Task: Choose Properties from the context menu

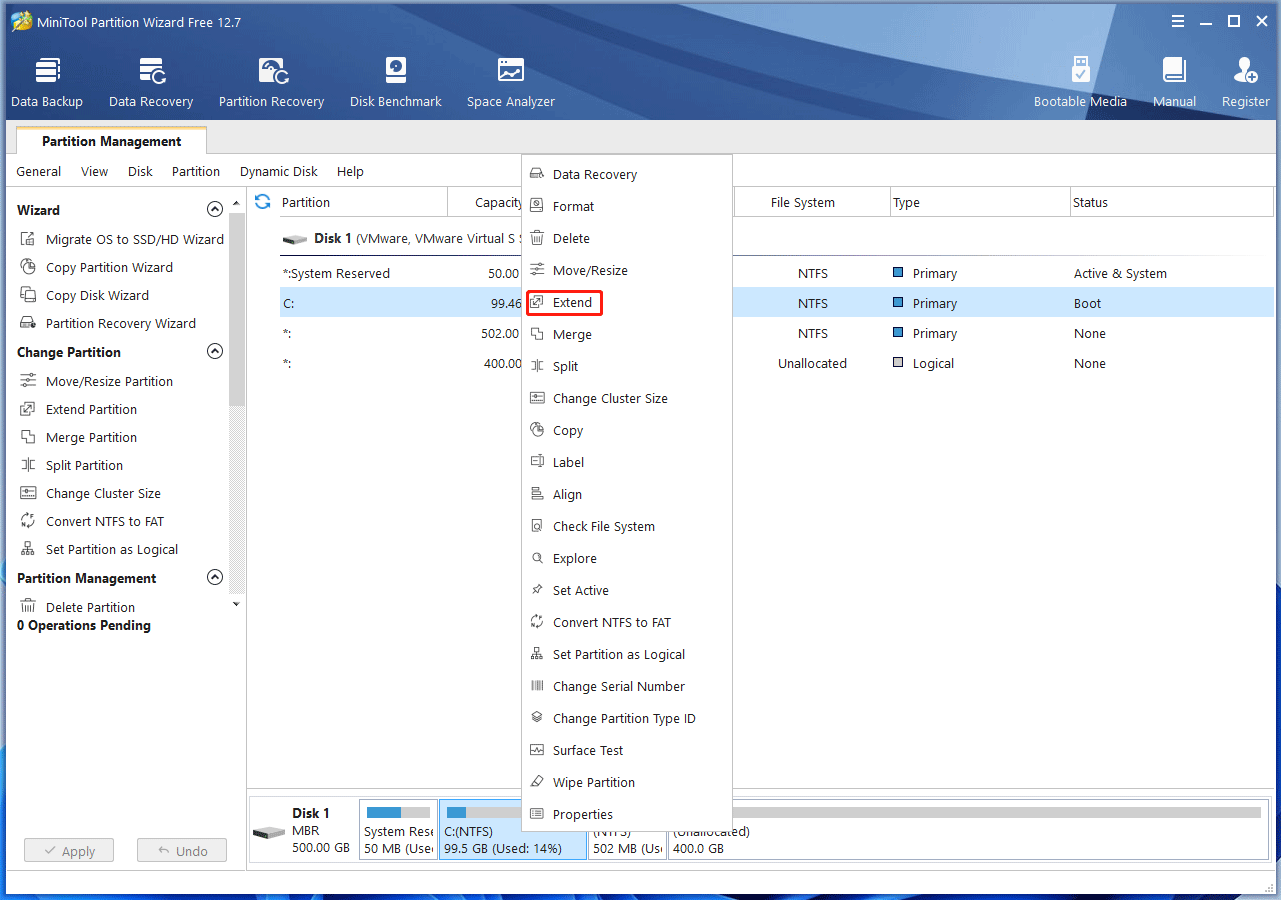Action: [x=627, y=814]
